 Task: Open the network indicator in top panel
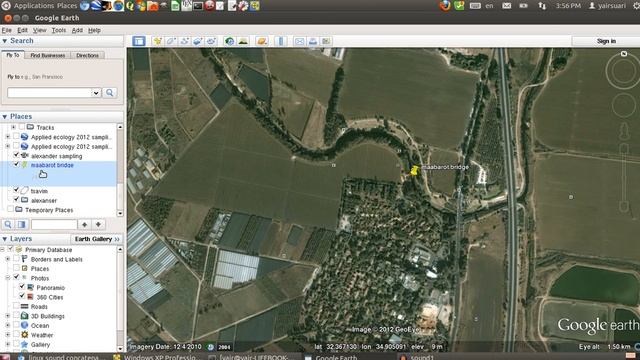[542, 6]
